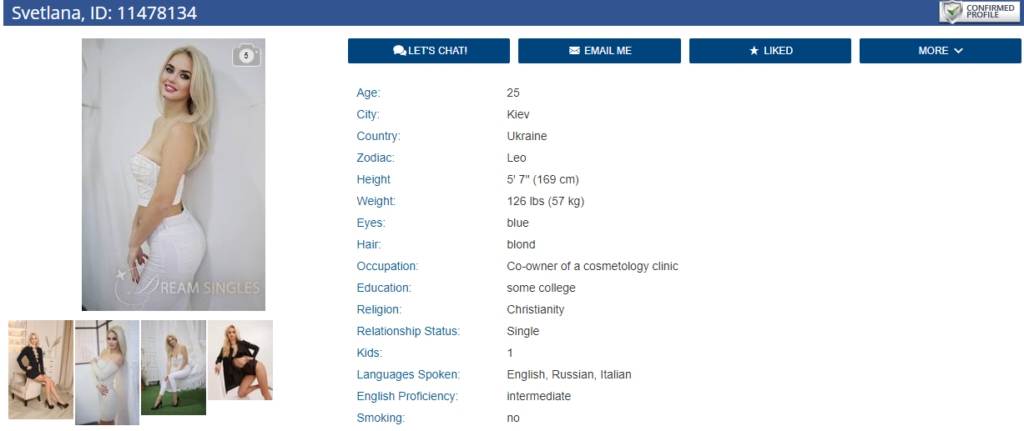Select occupation Co-owner of a cosmetology clinic
This screenshot has width=1024, height=431.
592,266
